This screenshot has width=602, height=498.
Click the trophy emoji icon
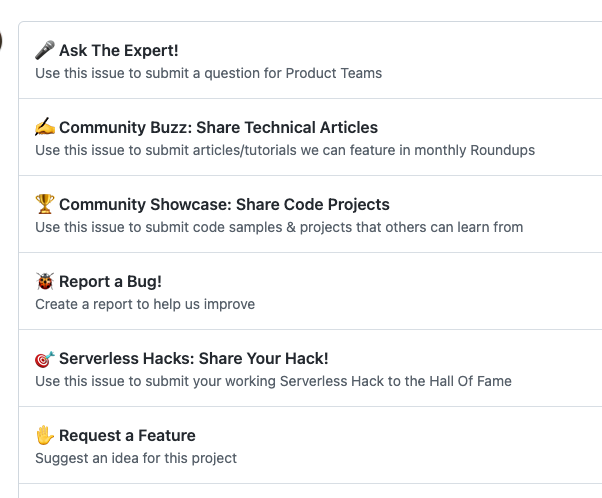pos(45,204)
